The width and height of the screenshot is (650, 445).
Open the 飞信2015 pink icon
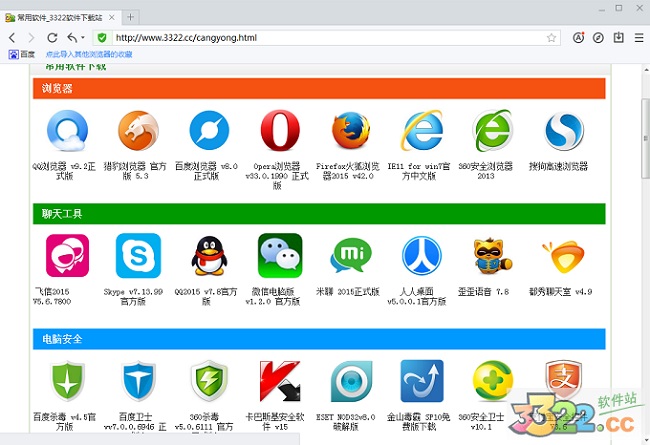coord(67,255)
